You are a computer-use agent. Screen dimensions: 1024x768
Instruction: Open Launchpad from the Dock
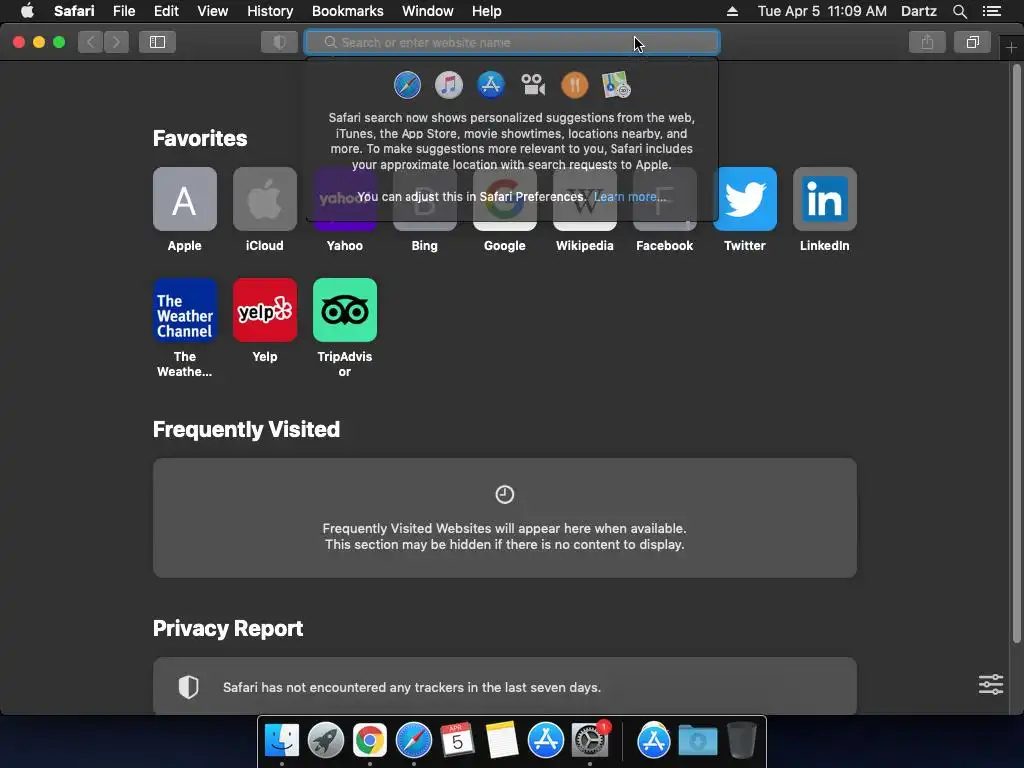326,741
